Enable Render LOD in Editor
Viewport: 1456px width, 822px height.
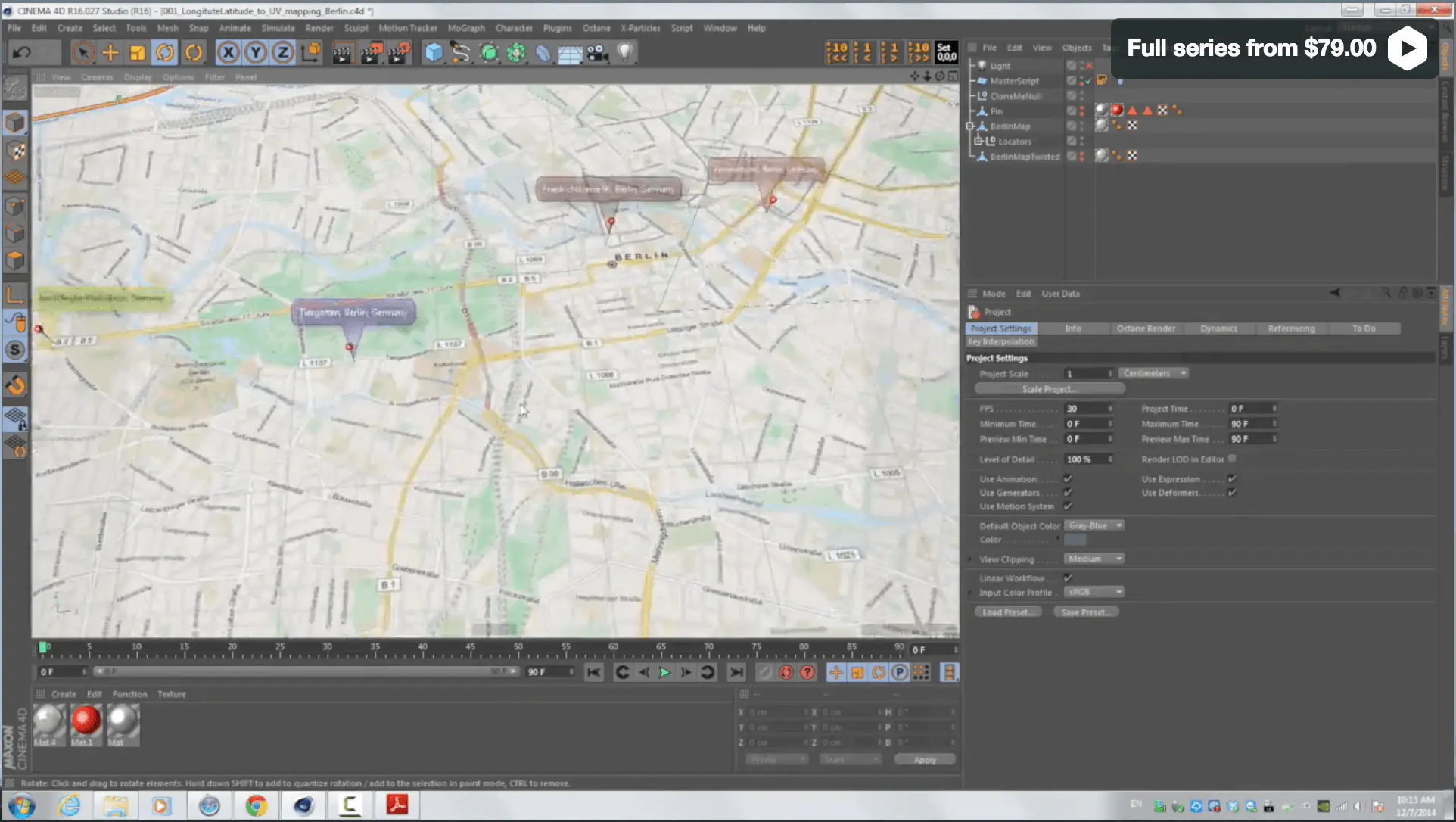[x=1232, y=459]
